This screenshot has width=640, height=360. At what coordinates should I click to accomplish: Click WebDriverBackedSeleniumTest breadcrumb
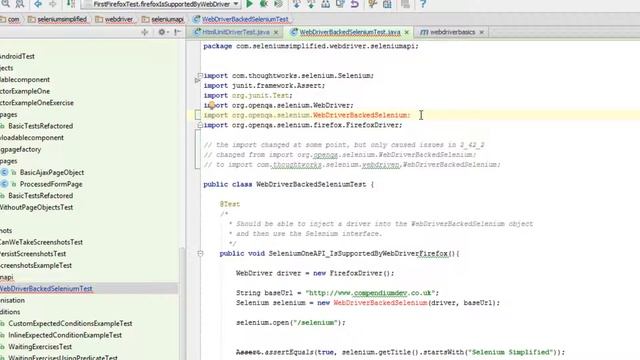[x=241, y=19]
